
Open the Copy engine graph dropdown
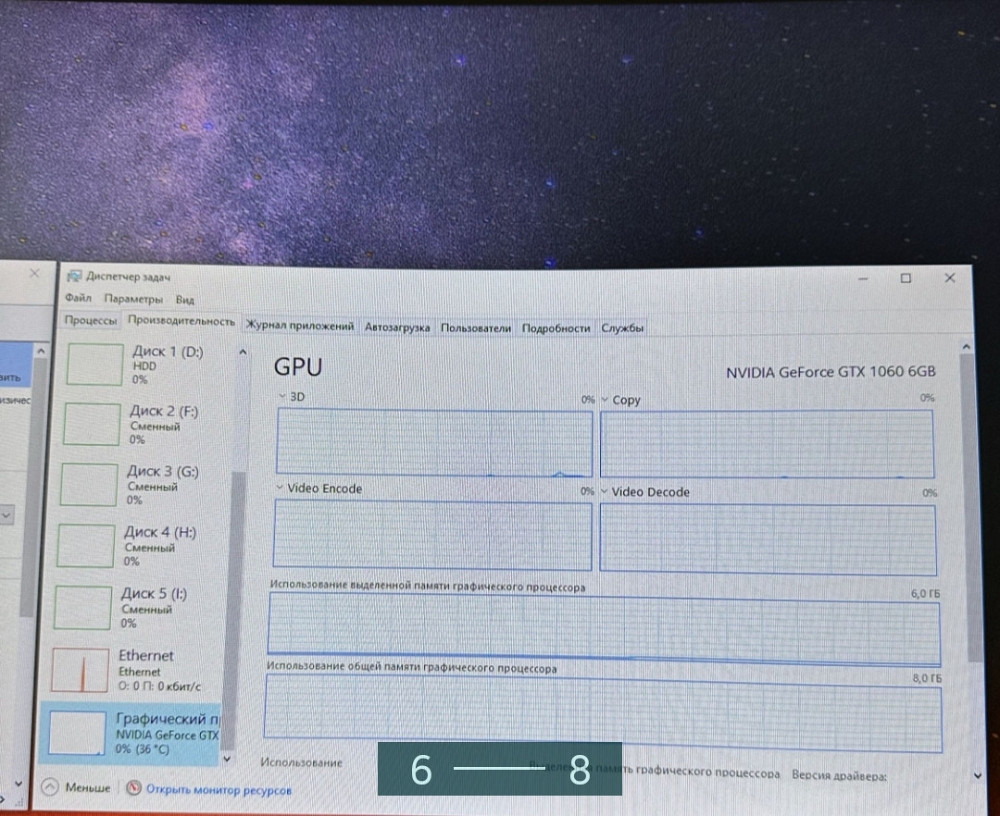click(604, 400)
